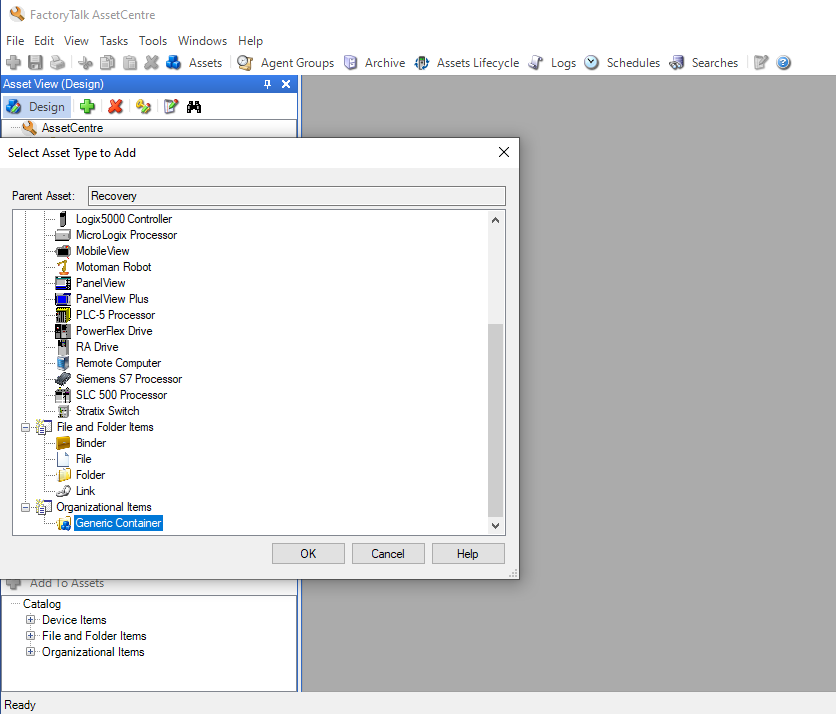Click the Asset View properties edit icon

[171, 107]
